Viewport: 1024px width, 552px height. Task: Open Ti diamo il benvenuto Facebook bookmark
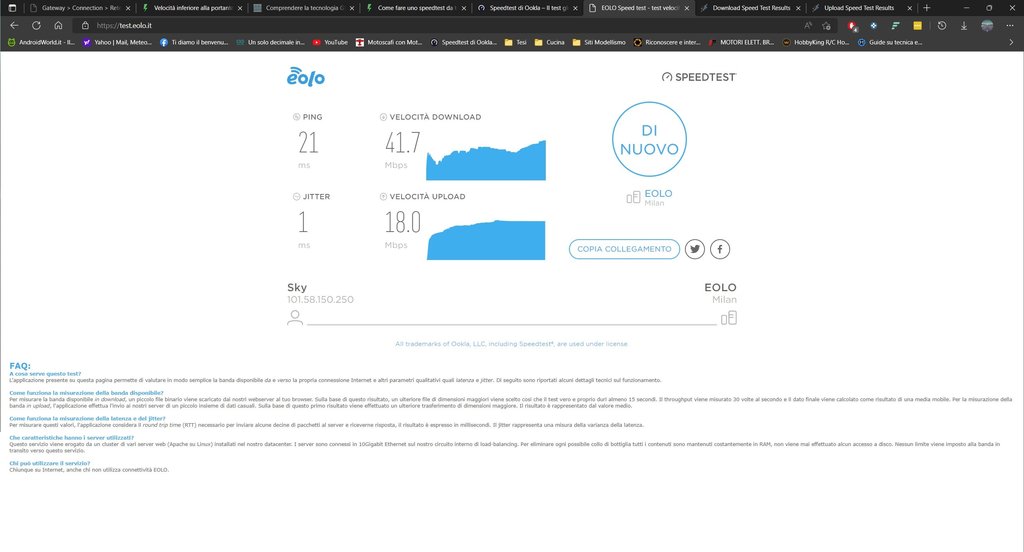[x=194, y=42]
